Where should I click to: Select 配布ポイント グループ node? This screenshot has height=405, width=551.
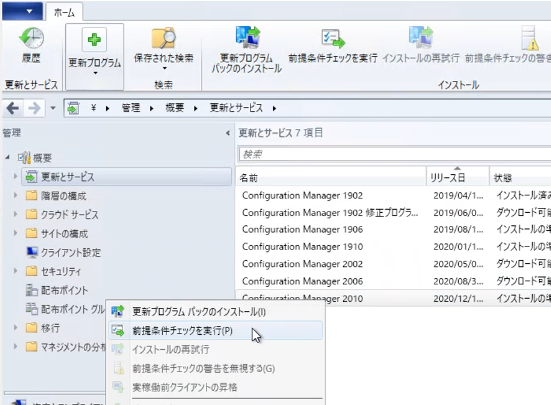coord(65,309)
